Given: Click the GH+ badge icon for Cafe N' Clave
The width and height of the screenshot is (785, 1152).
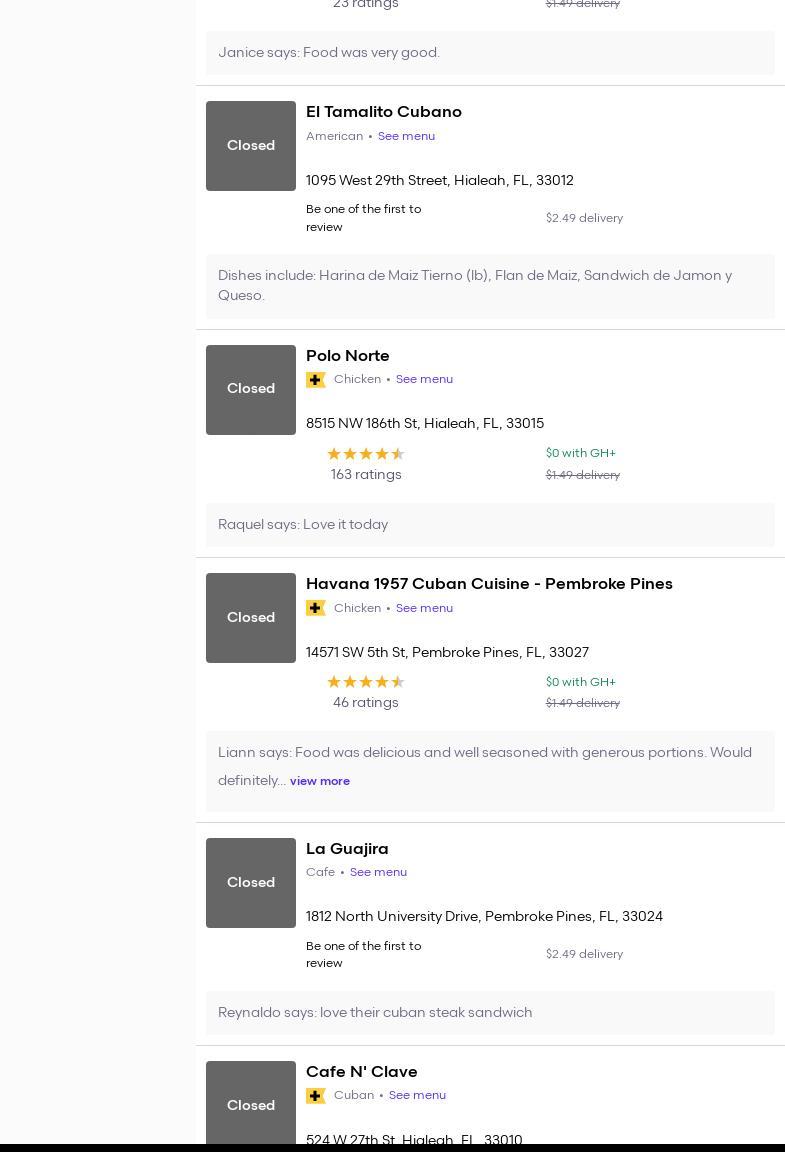Looking at the screenshot, I should click(x=316, y=1096).
